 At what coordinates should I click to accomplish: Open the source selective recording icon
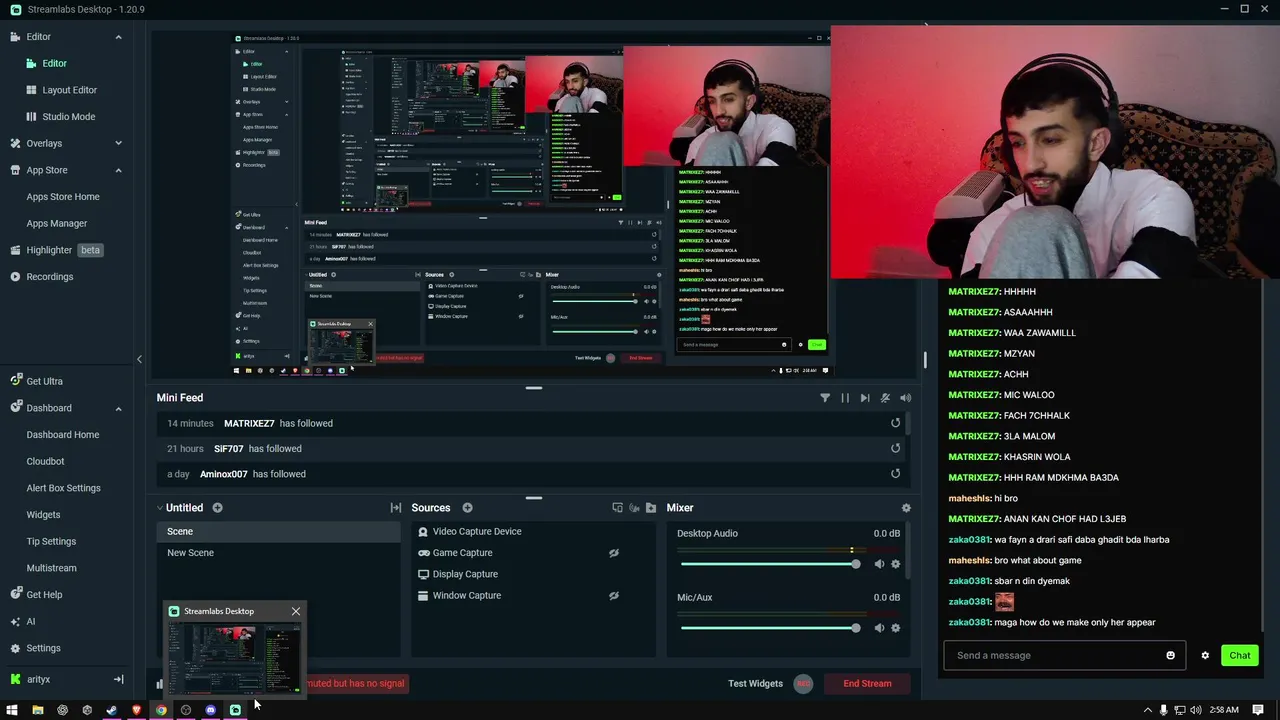617,508
